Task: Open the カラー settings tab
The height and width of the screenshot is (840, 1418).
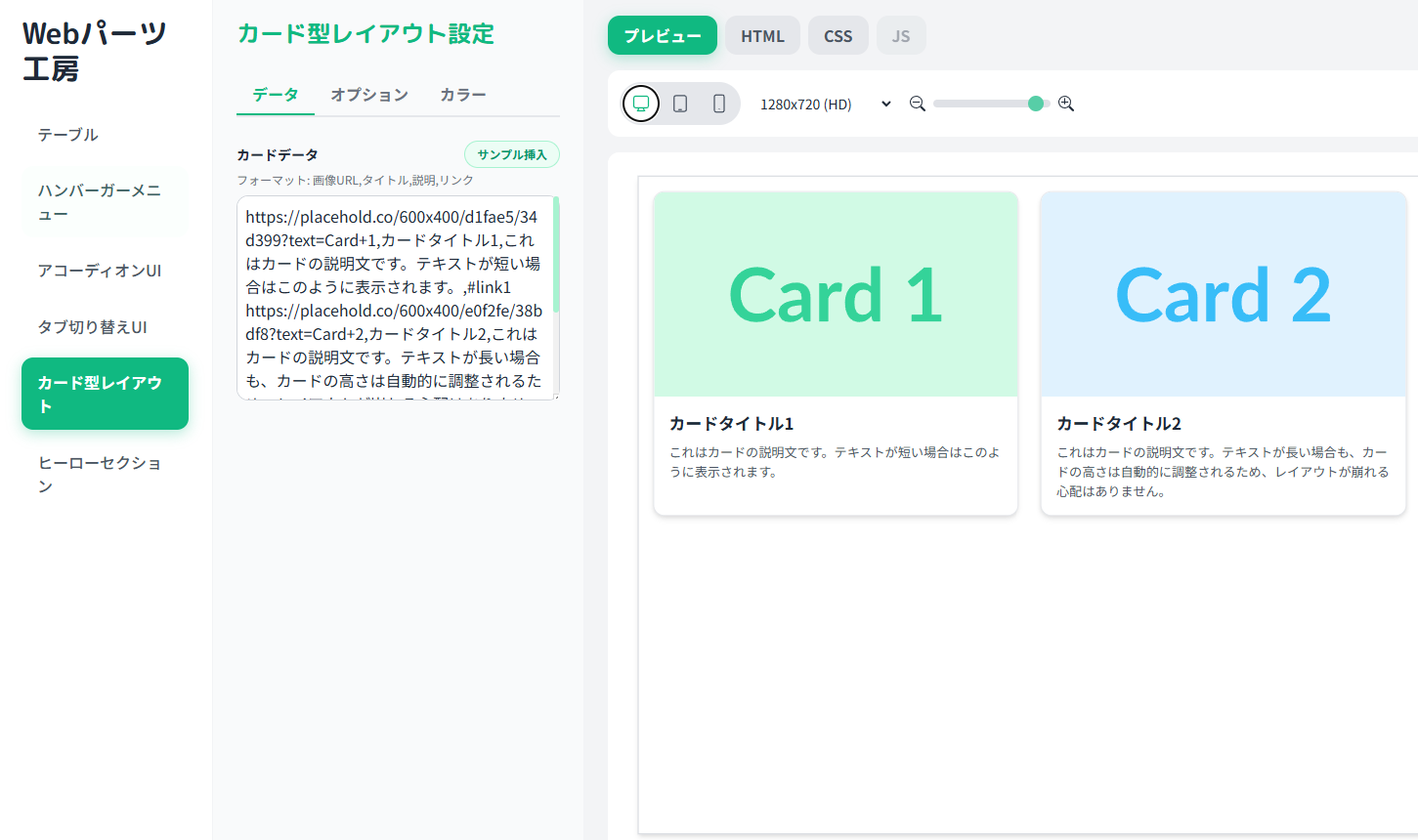Action: click(462, 95)
